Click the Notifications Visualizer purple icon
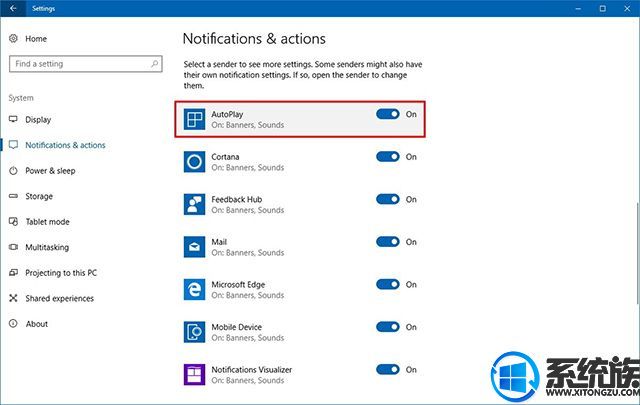The height and width of the screenshot is (405, 640). pos(194,374)
